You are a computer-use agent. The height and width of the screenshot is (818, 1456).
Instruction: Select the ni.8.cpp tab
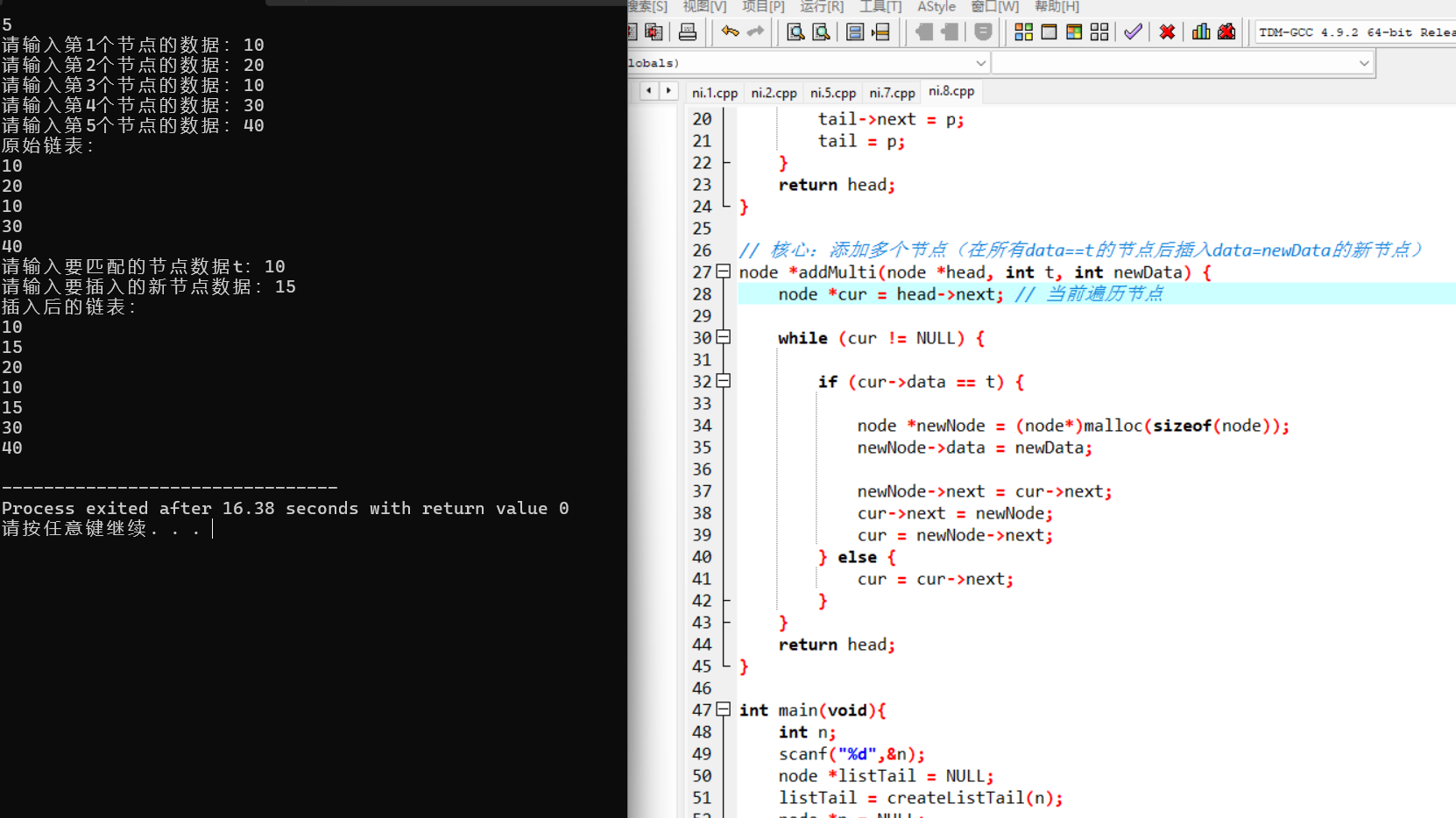coord(951,91)
